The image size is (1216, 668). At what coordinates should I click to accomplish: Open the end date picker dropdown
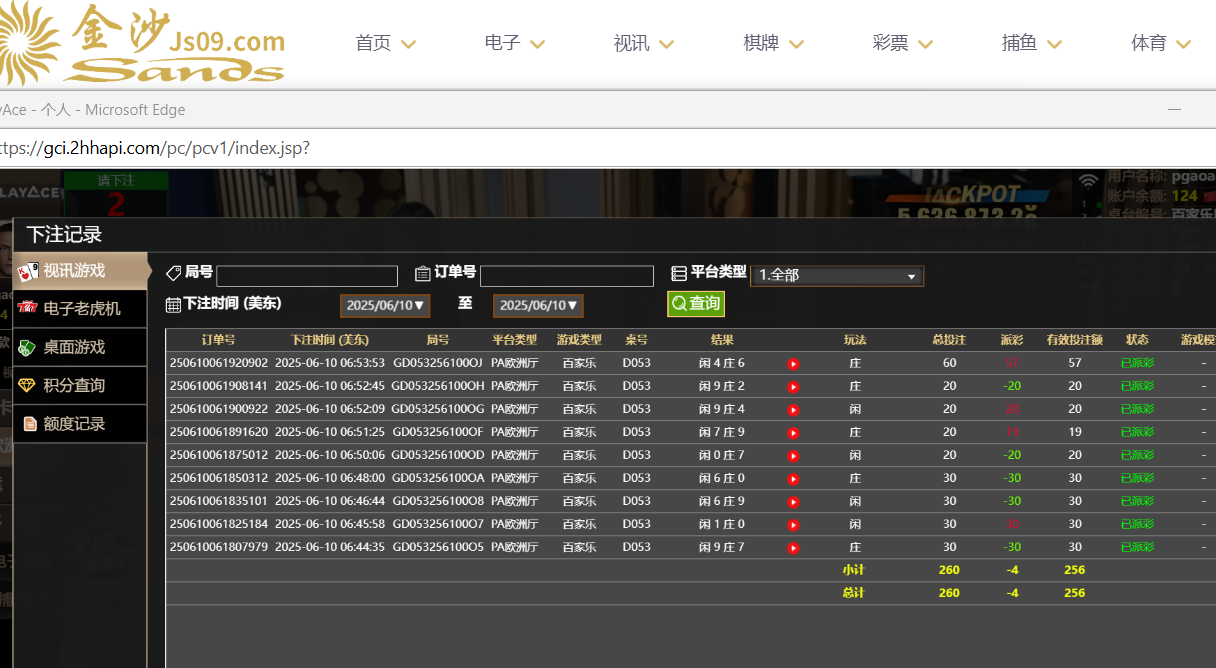pos(538,305)
